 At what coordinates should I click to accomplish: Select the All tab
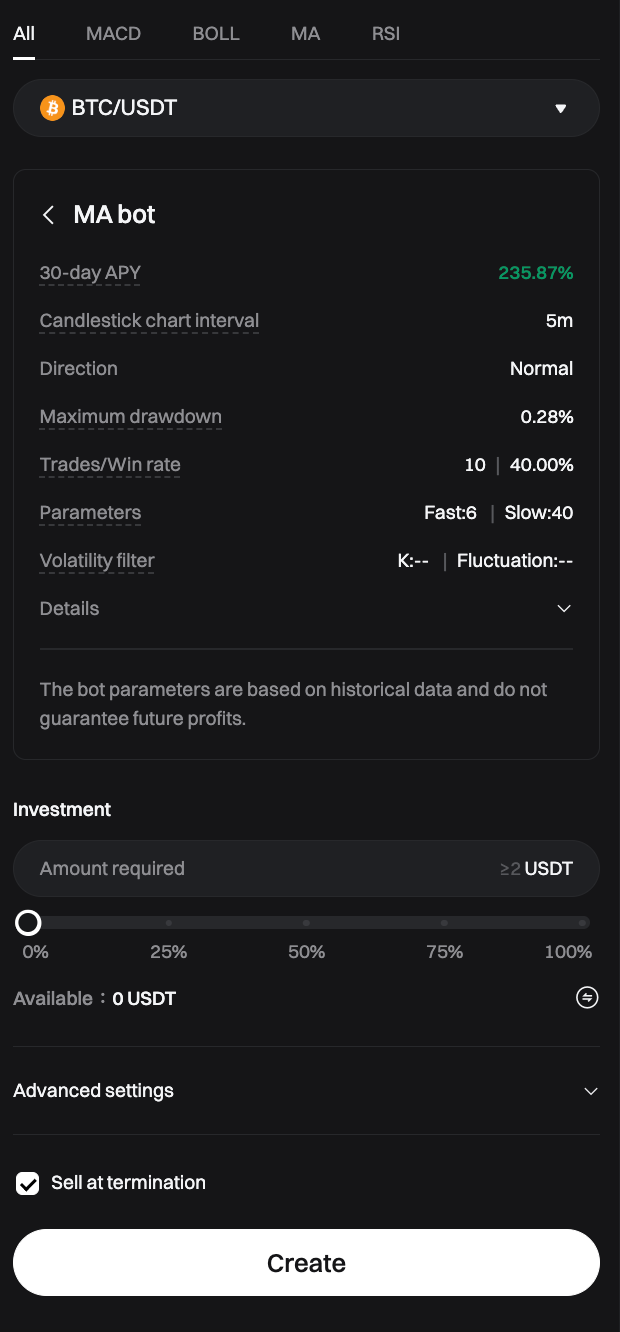click(24, 33)
